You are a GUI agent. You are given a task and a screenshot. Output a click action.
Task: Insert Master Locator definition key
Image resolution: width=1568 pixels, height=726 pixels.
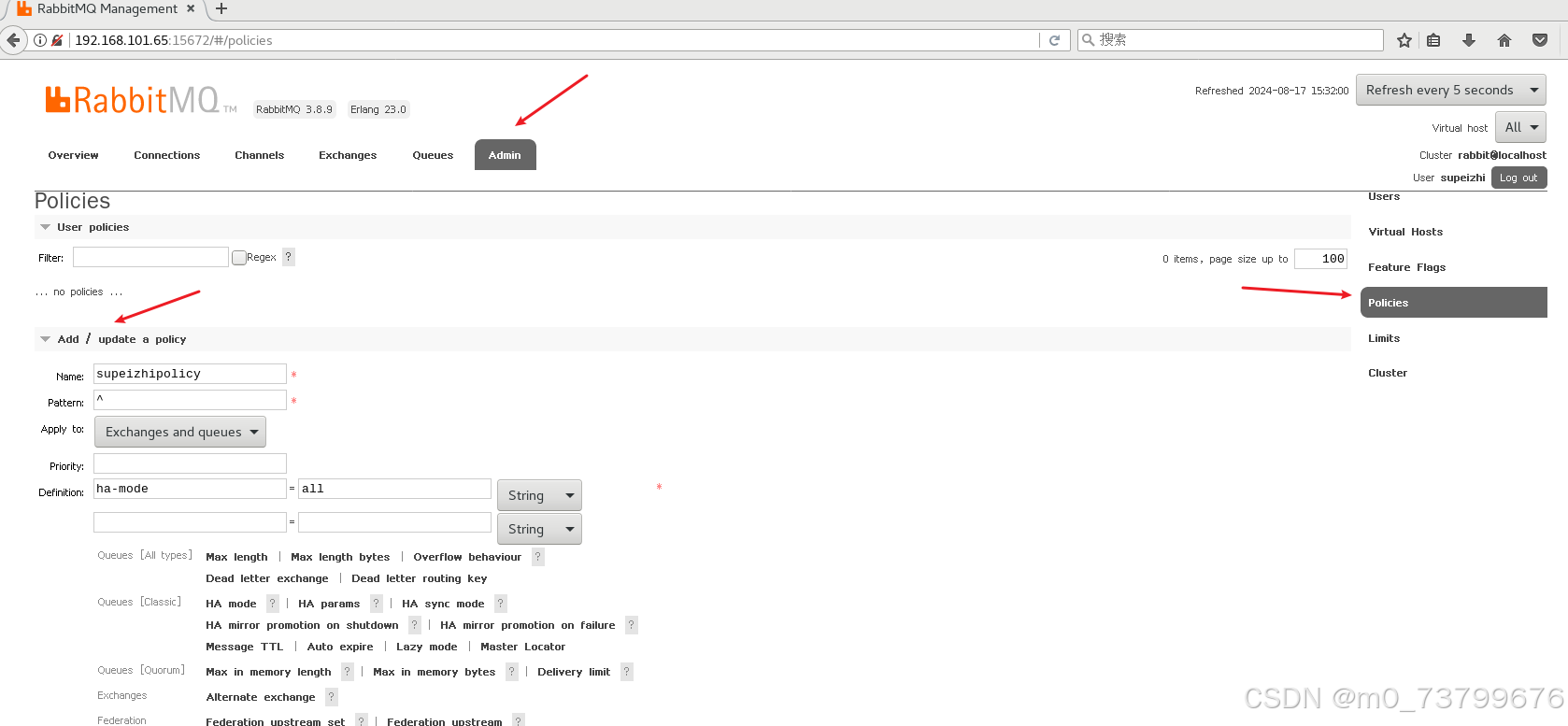pos(523,647)
